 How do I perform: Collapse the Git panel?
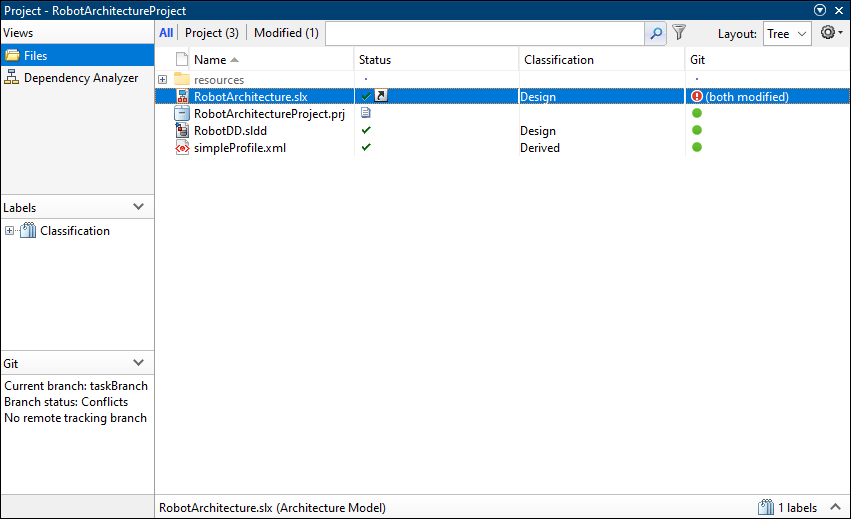139,364
